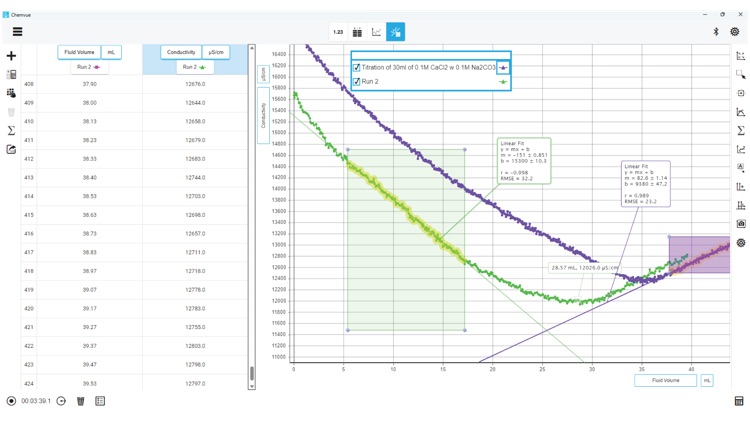750x422 pixels.
Task: Click the table scroll down arrow
Action: 252,386
